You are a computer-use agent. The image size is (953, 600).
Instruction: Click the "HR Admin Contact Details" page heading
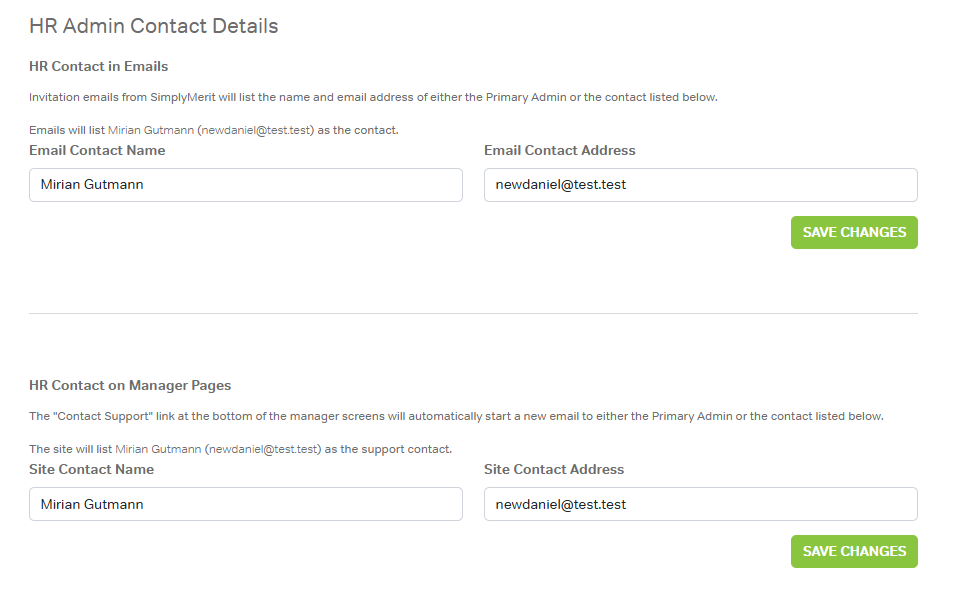pyautogui.click(x=153, y=26)
